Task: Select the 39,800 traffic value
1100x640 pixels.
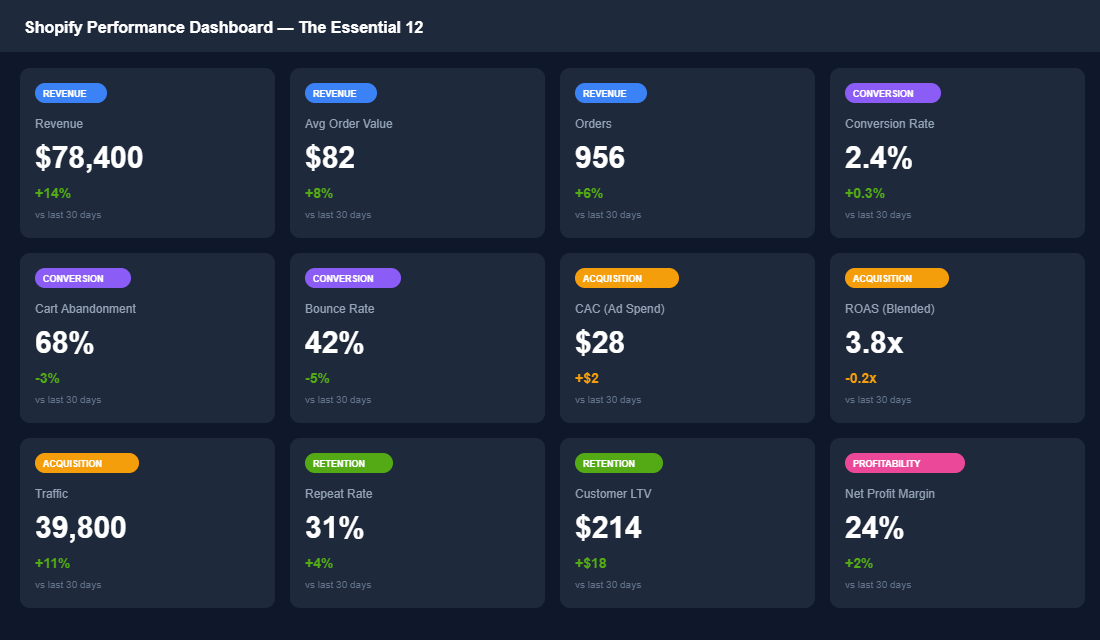Action: [x=81, y=528]
